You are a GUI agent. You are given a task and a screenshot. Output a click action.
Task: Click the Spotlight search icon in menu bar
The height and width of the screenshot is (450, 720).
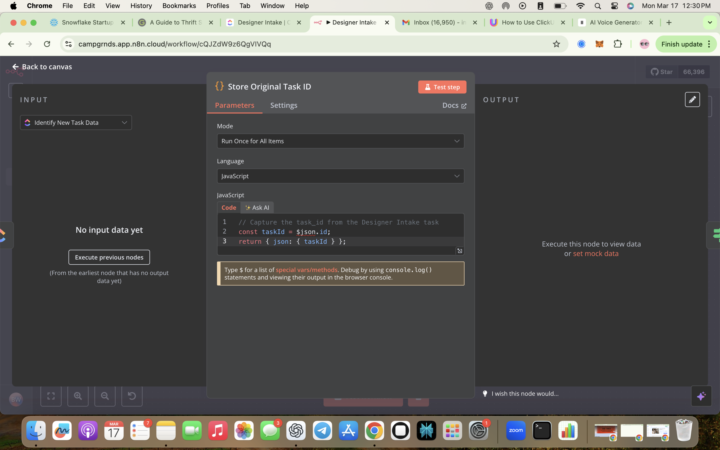[x=597, y=6]
